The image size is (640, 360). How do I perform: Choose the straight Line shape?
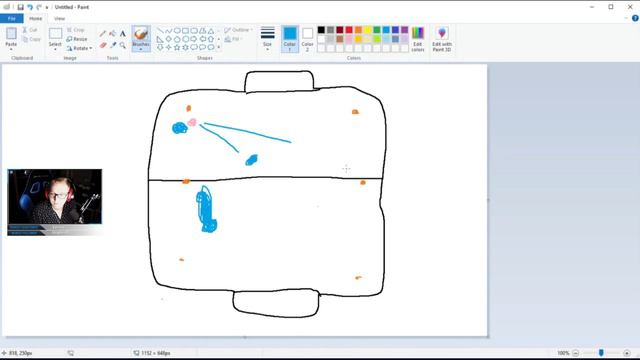click(160, 31)
